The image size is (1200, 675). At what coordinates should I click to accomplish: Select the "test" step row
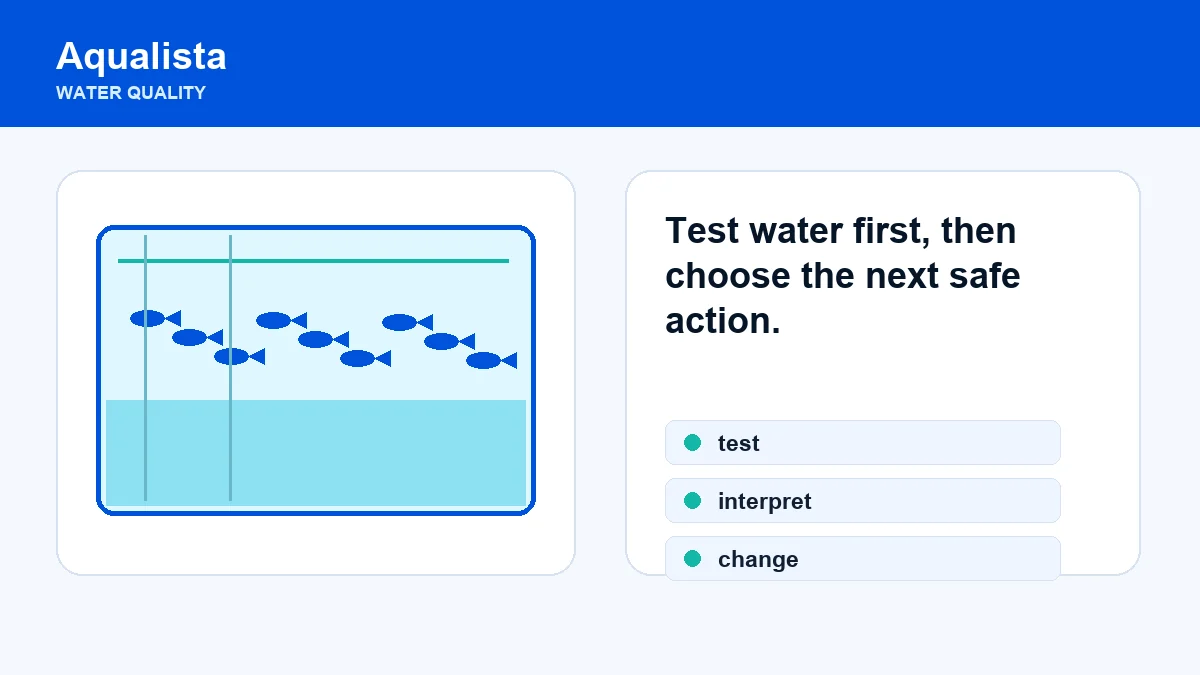click(x=862, y=443)
